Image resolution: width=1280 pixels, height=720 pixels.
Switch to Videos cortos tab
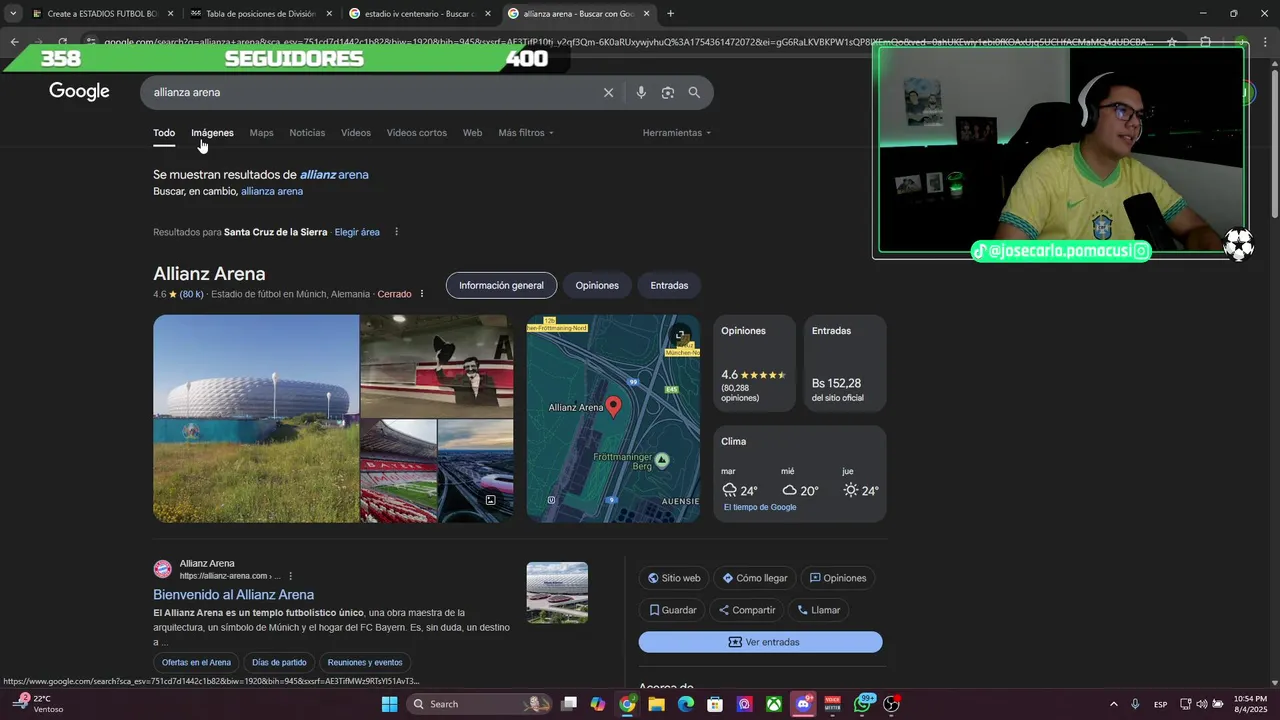click(417, 133)
